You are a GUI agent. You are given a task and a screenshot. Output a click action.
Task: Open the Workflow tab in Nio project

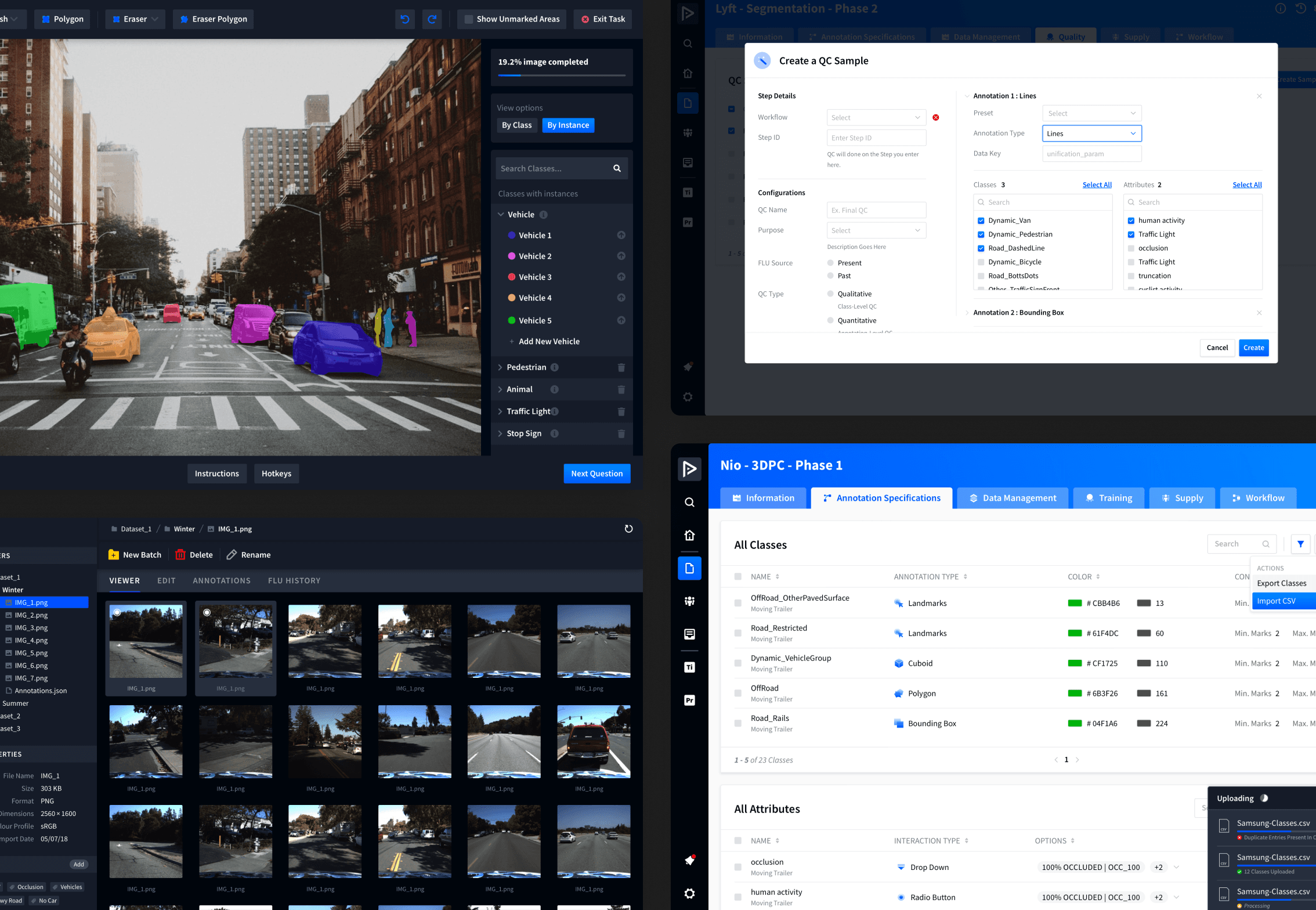tap(1257, 498)
